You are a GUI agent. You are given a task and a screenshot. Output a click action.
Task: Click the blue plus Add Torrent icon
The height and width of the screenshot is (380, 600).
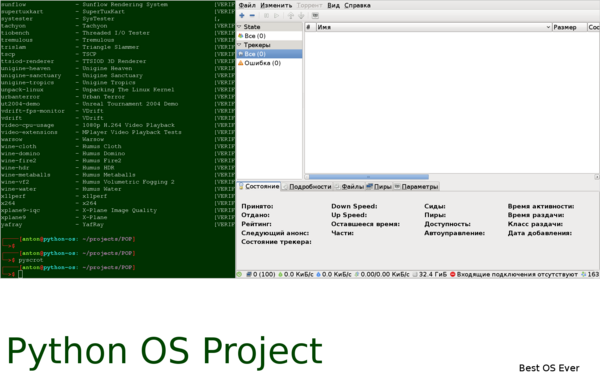(242, 16)
